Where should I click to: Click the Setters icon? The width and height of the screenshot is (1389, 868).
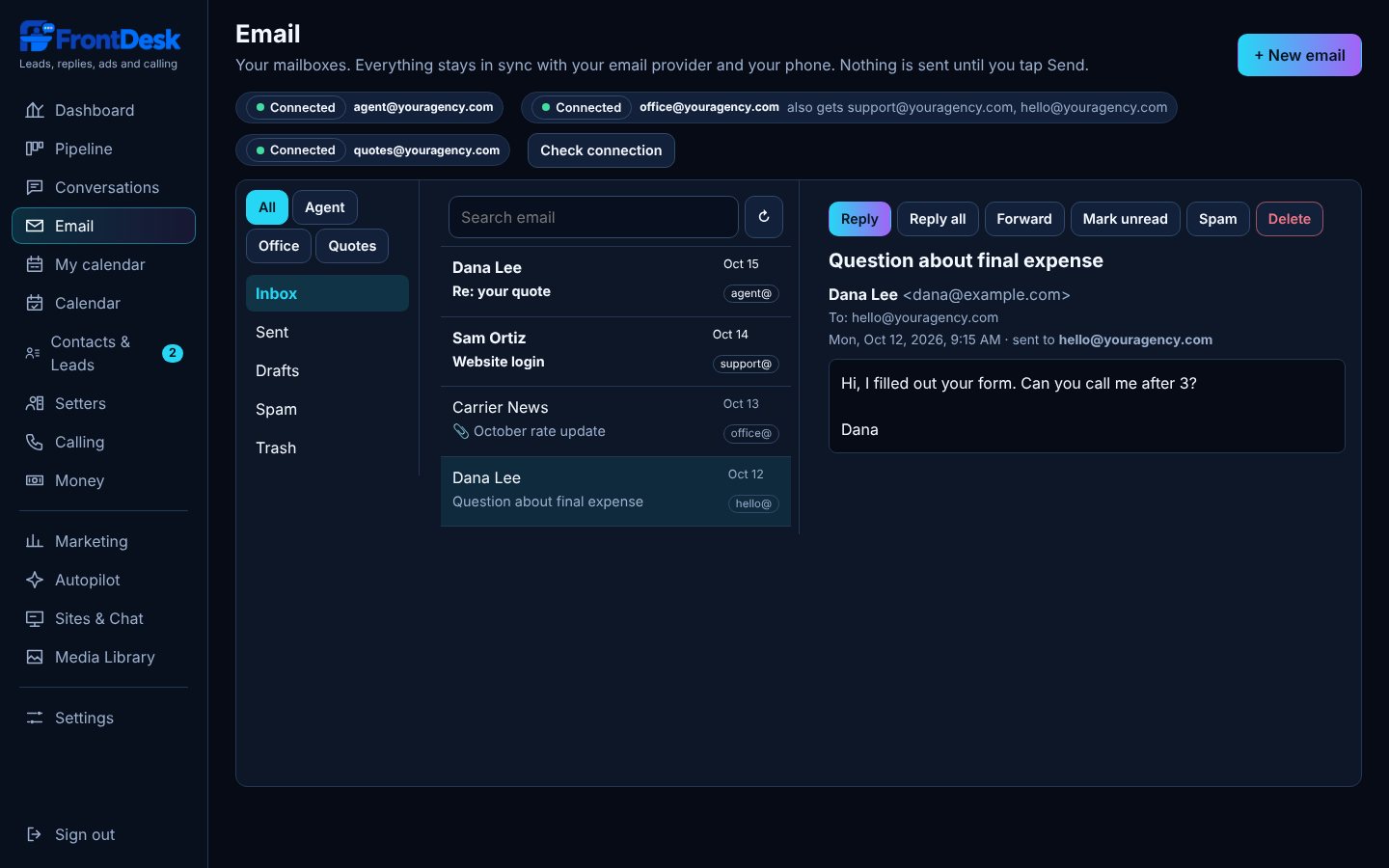[35, 403]
